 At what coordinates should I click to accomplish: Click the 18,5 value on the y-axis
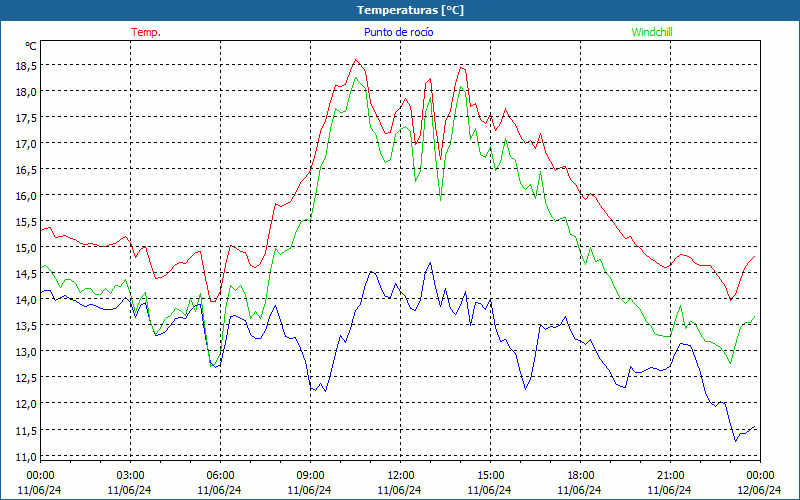pyautogui.click(x=26, y=66)
